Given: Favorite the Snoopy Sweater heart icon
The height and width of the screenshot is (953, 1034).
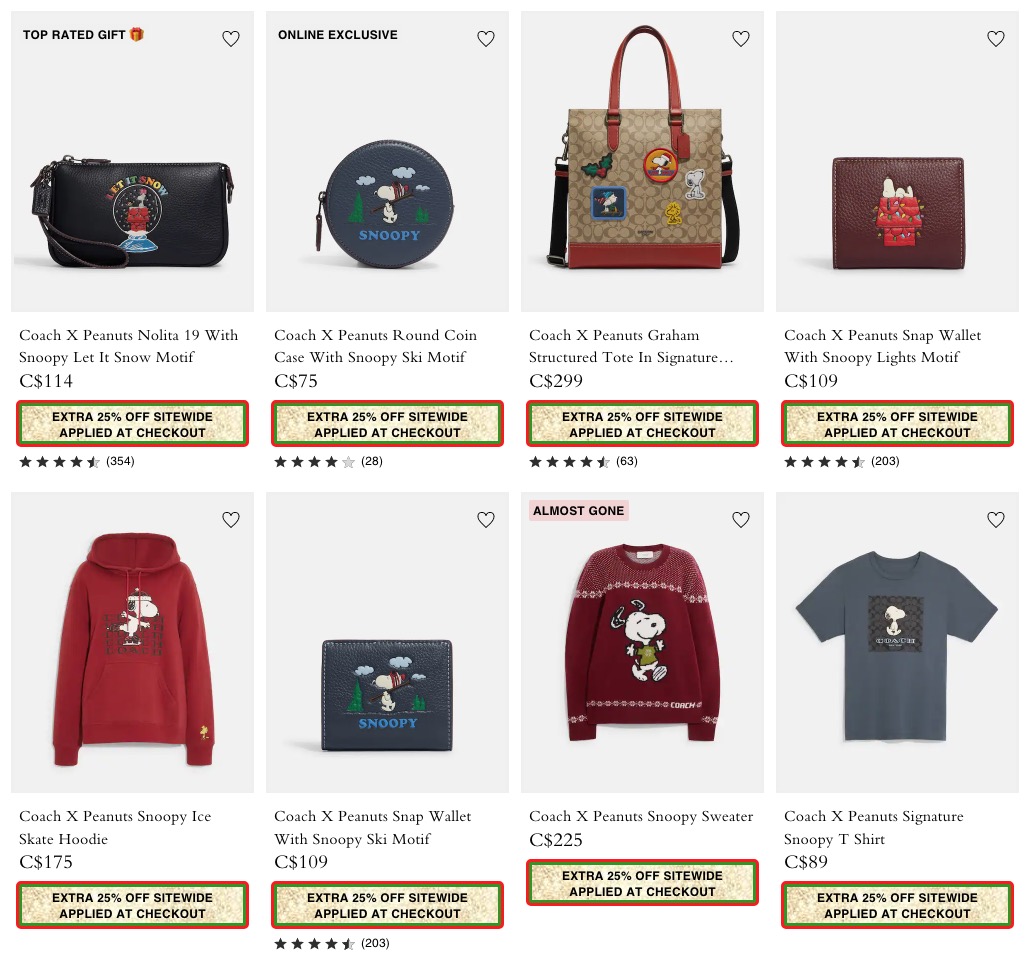Looking at the screenshot, I should pyautogui.click(x=741, y=520).
